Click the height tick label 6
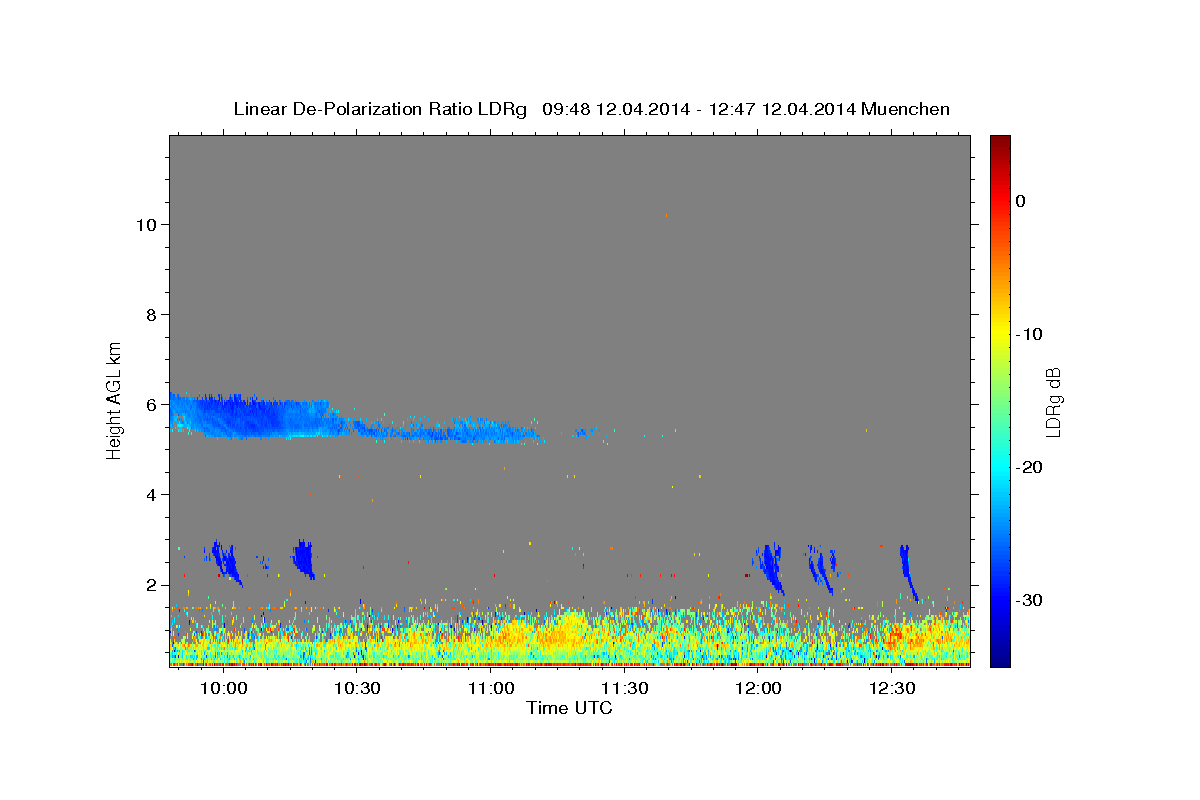The image size is (1200, 800). point(150,405)
